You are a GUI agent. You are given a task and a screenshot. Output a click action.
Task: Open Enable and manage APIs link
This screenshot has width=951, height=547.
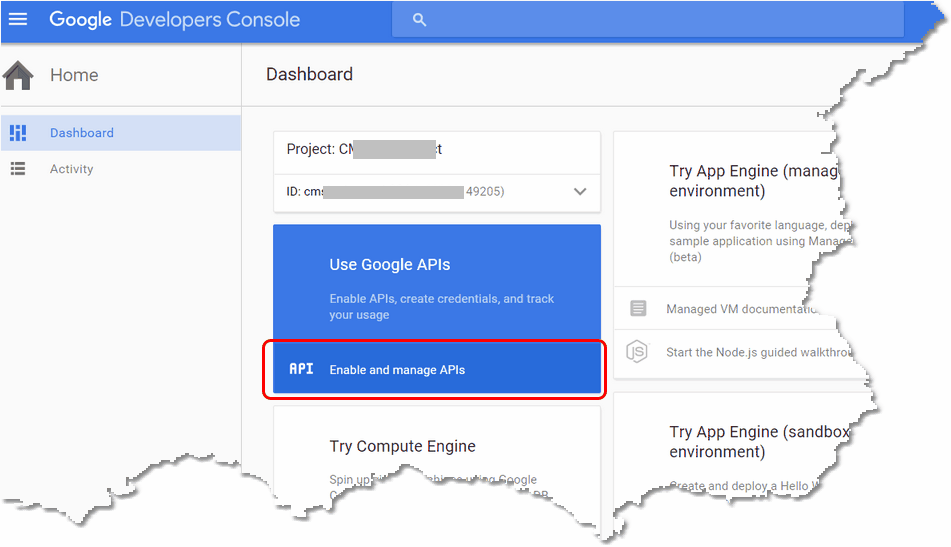point(397,370)
